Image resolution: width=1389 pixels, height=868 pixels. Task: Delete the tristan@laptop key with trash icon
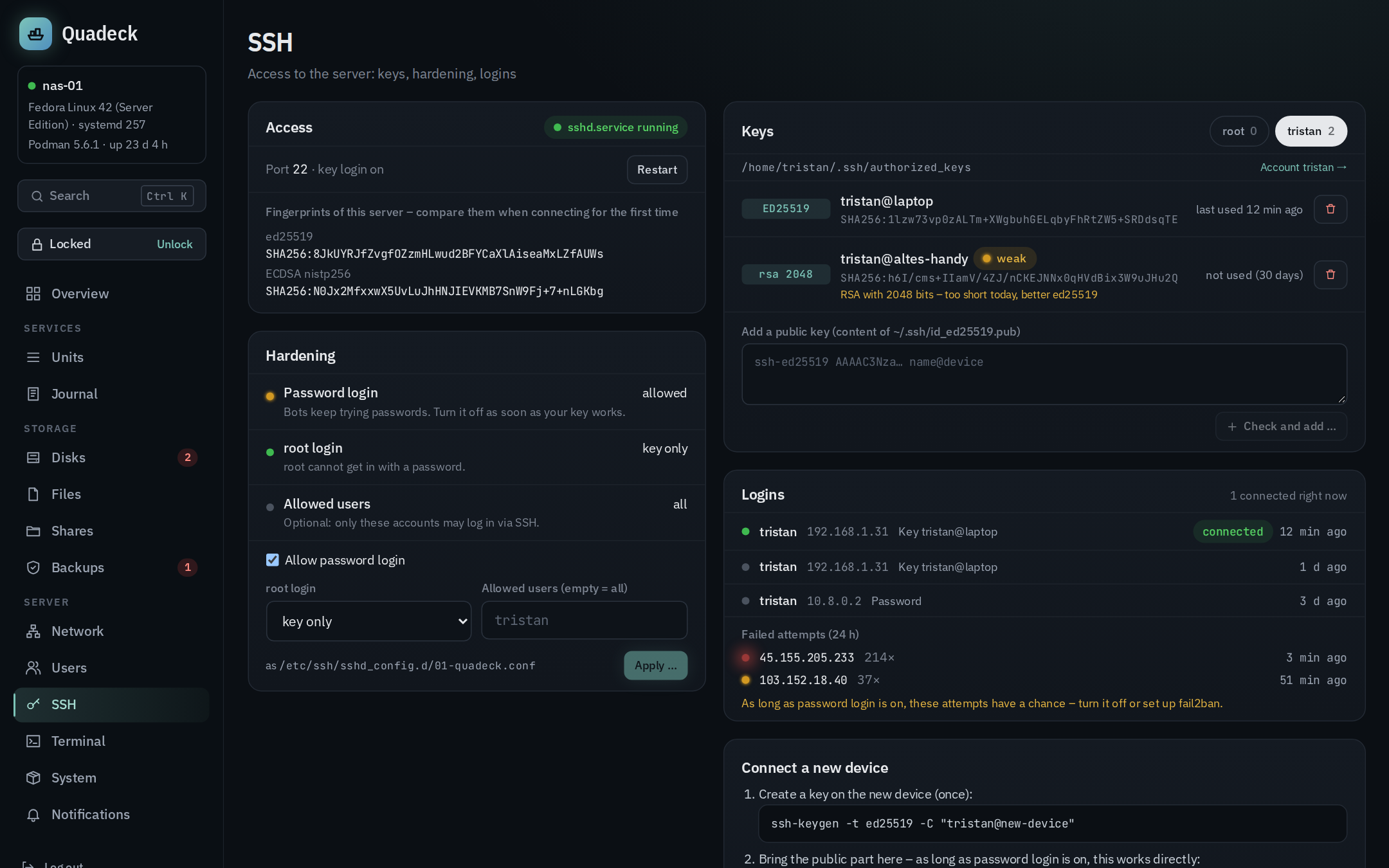(1330, 209)
